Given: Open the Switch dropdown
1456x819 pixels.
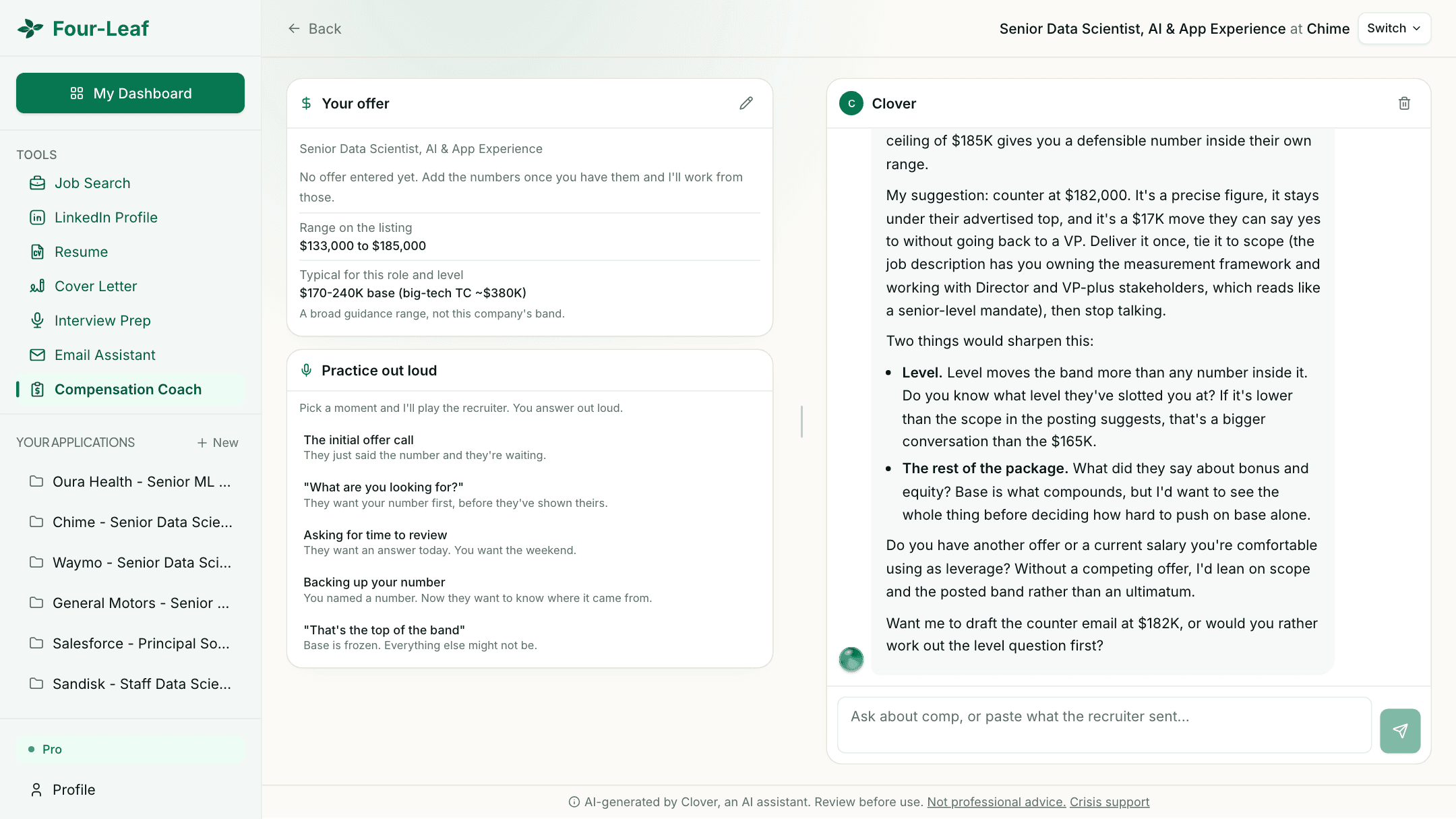Looking at the screenshot, I should pos(1394,28).
